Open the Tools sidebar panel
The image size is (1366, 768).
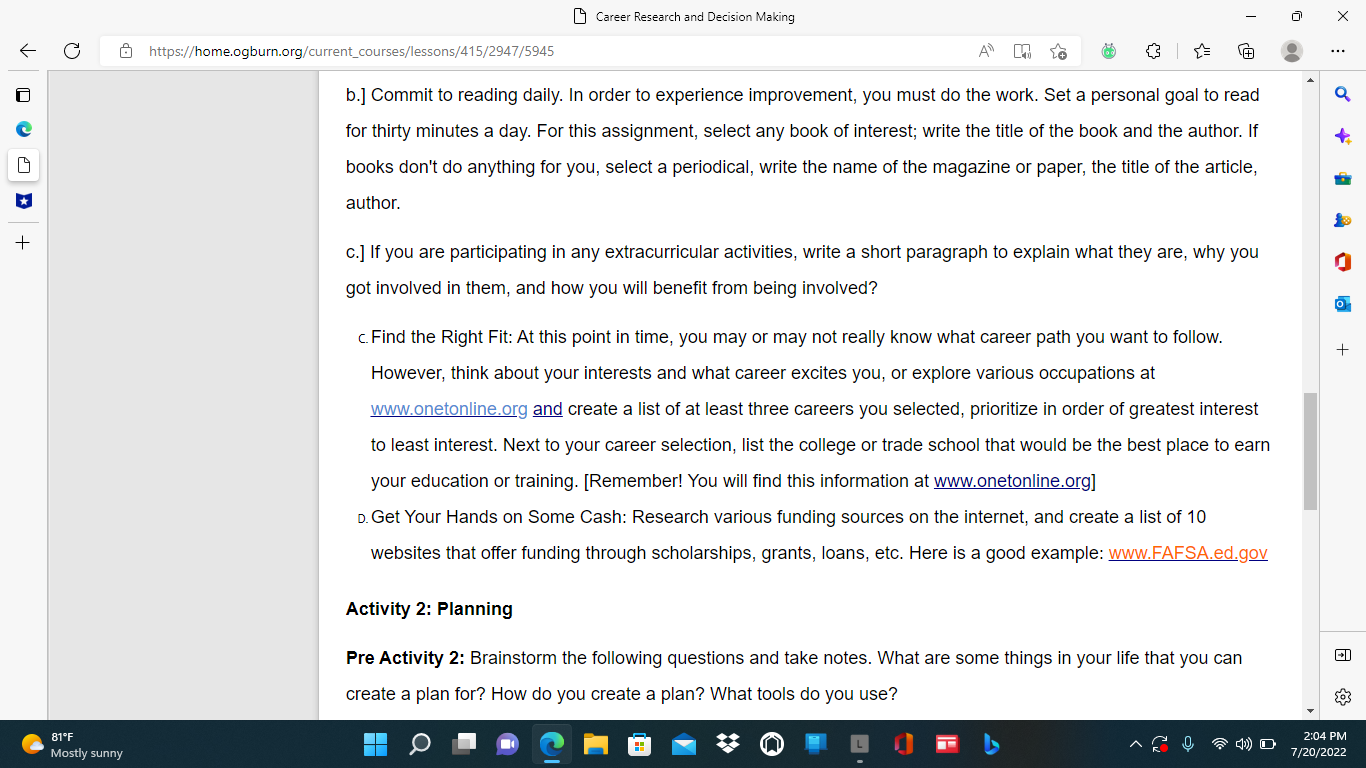1343,178
